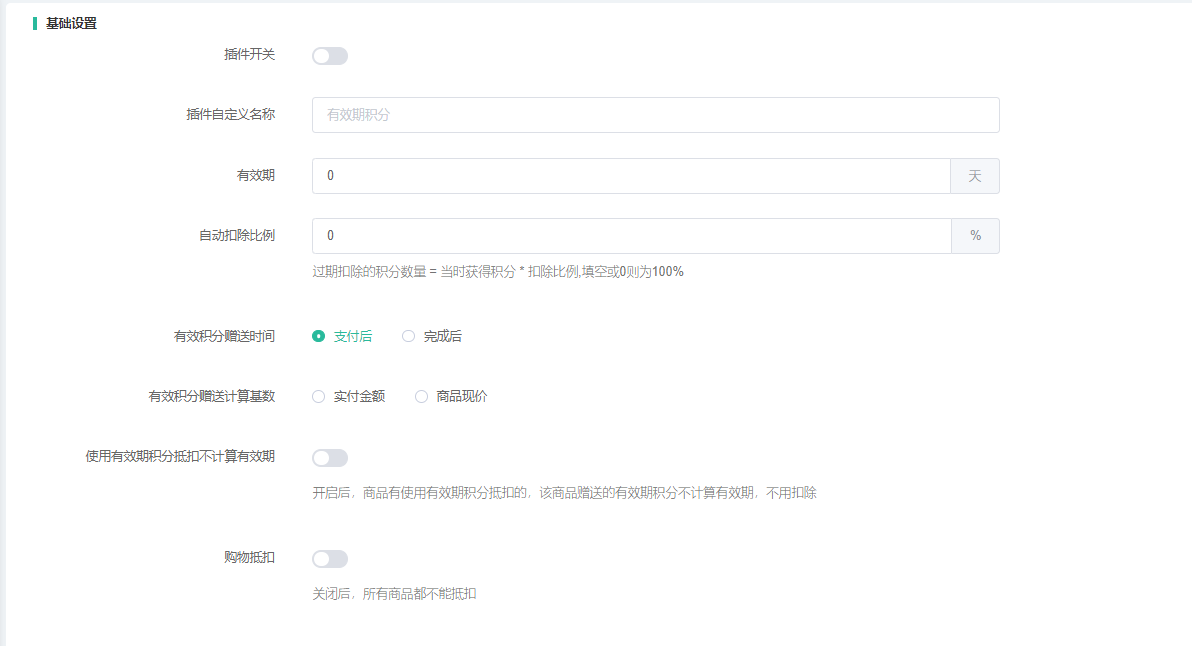Click the hint text starting with 开启后
1192x646 pixels.
click(564, 493)
